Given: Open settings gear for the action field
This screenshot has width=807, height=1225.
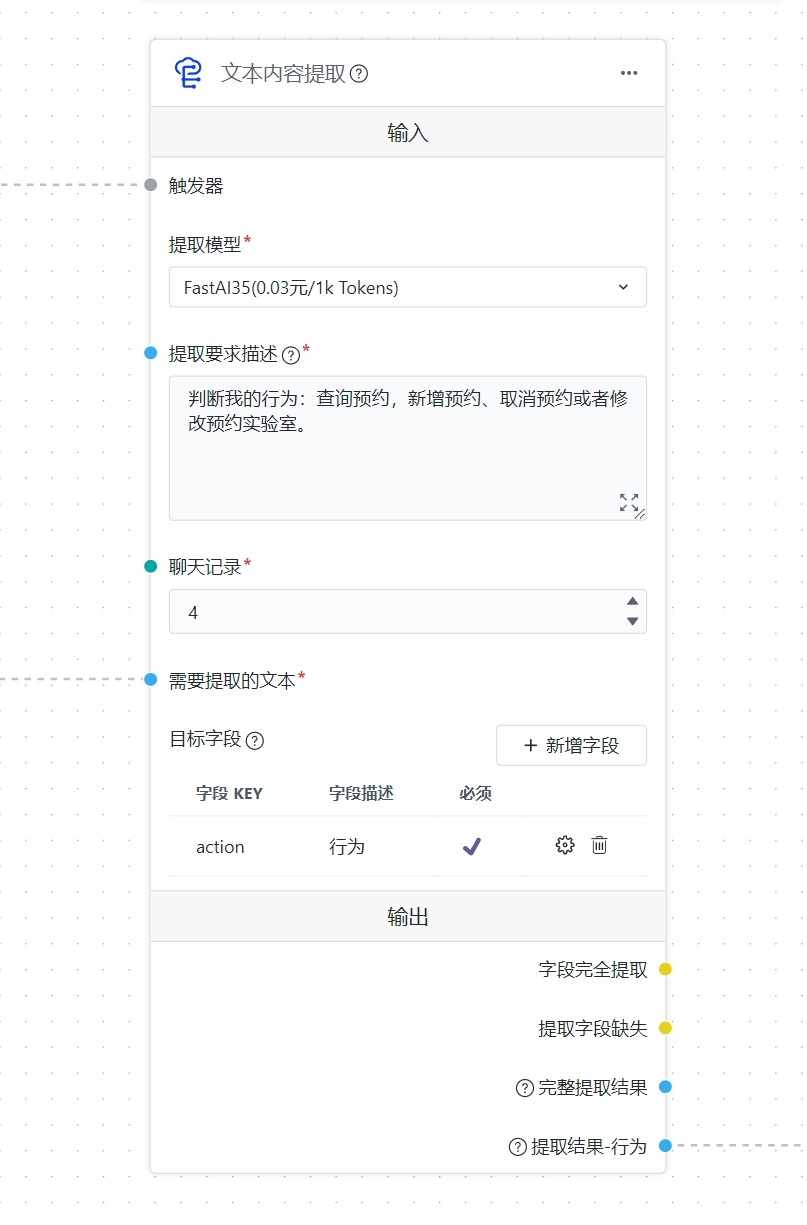Looking at the screenshot, I should [565, 845].
